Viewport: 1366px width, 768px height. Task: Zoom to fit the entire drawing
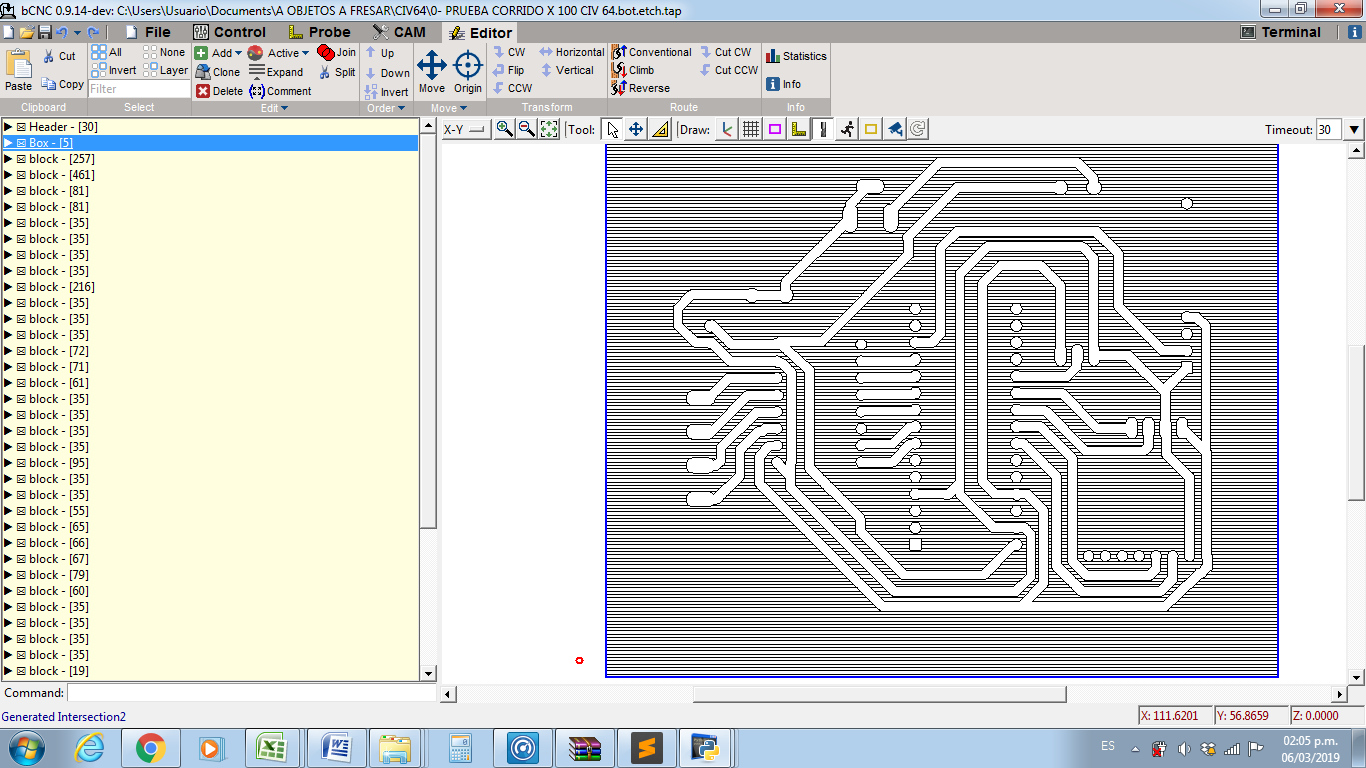click(x=548, y=128)
